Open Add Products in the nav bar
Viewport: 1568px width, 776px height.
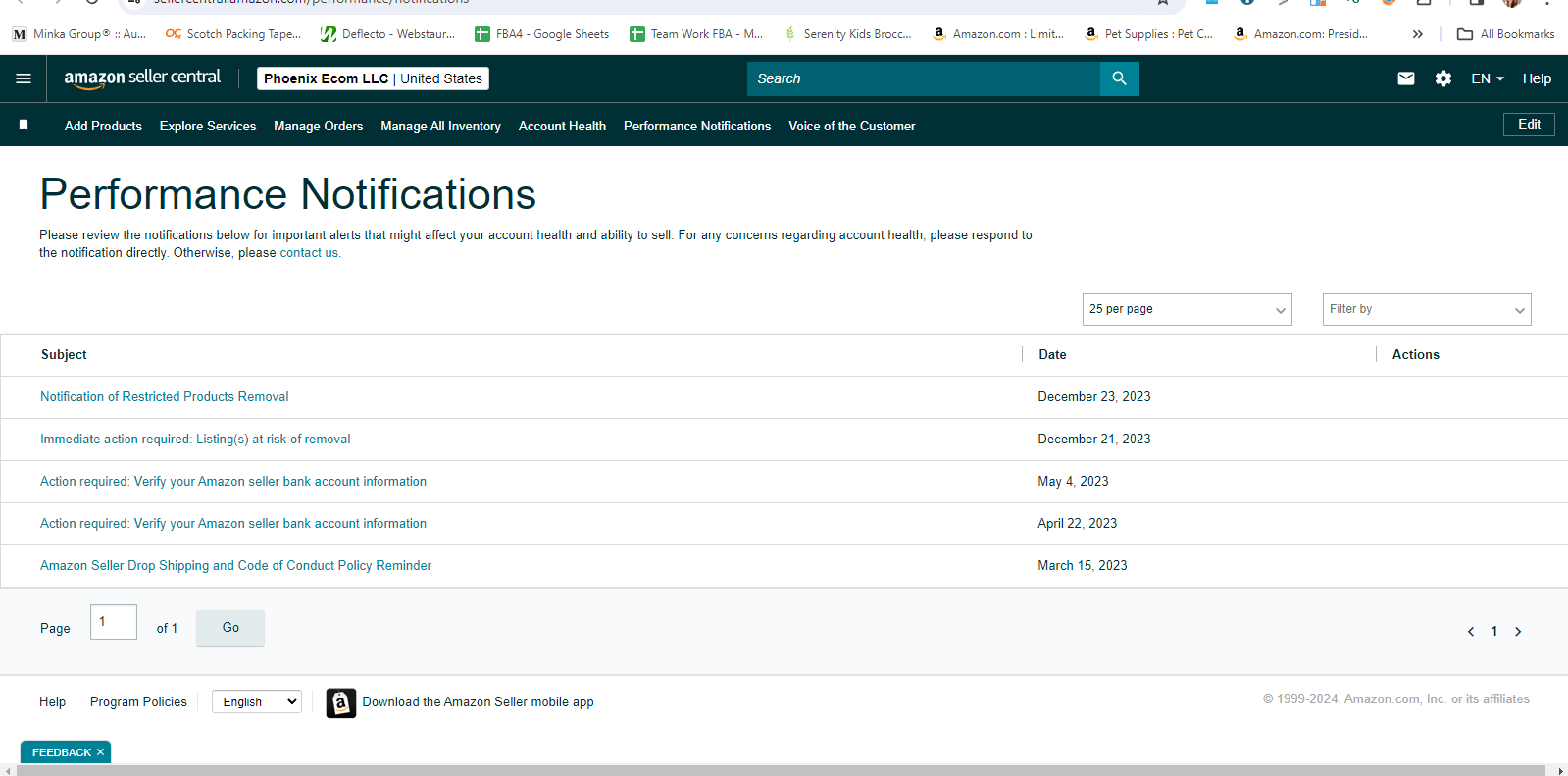coord(103,126)
